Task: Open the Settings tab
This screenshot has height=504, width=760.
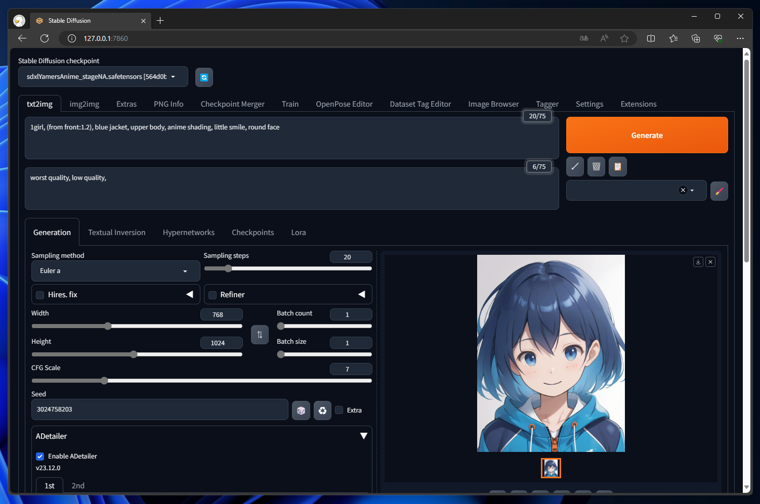Action: point(589,104)
